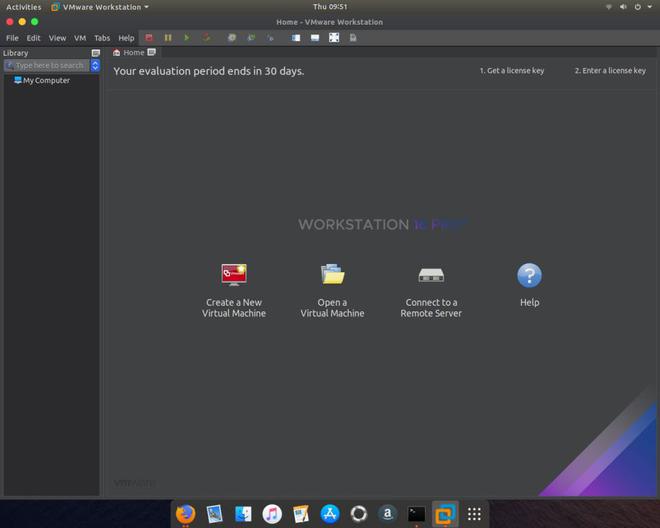Select My Computer in the Library tree
Screen dimensions: 660x528
(x=46, y=80)
